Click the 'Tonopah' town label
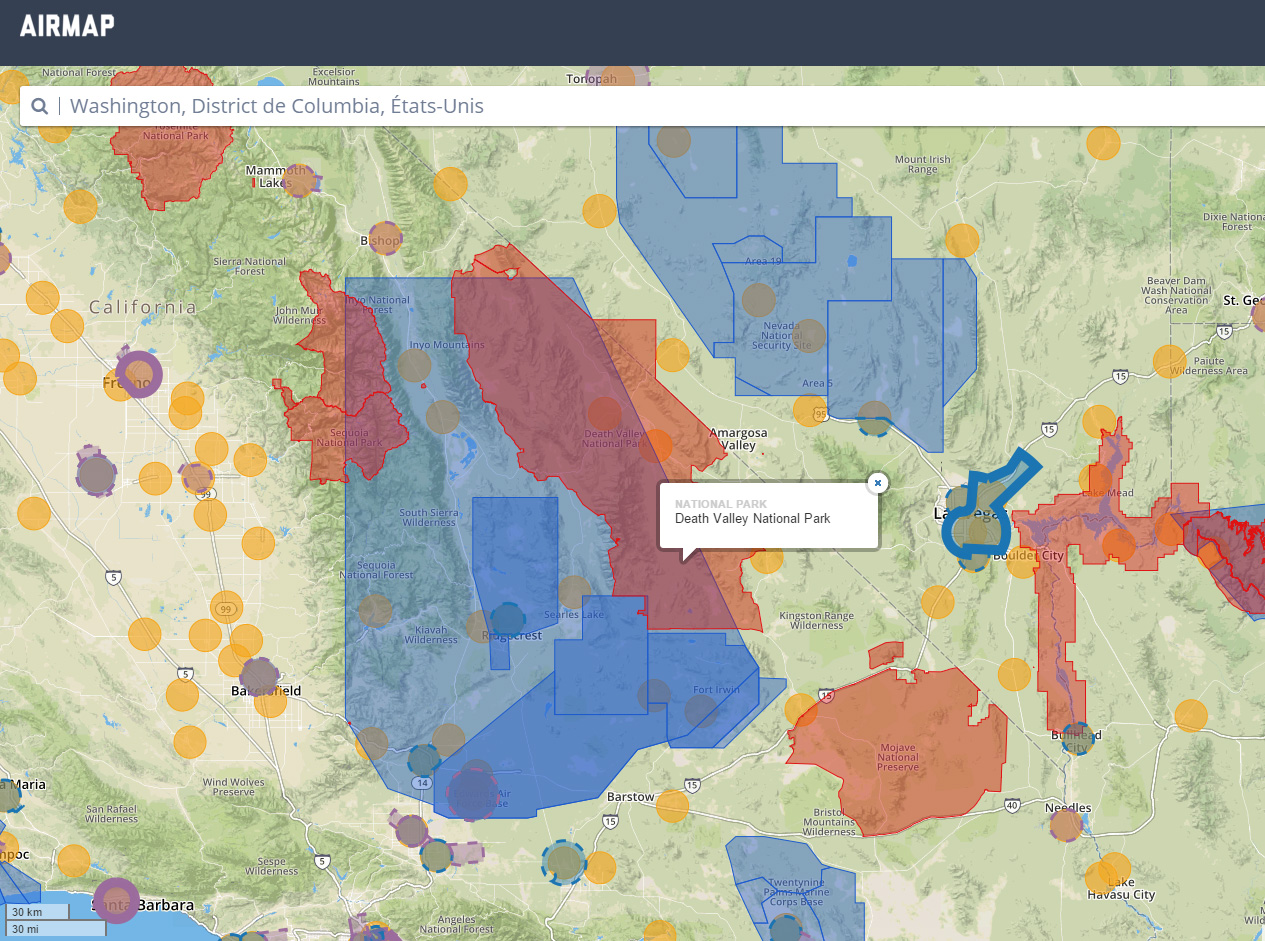Viewport: 1265px width, 941px height. 592,79
